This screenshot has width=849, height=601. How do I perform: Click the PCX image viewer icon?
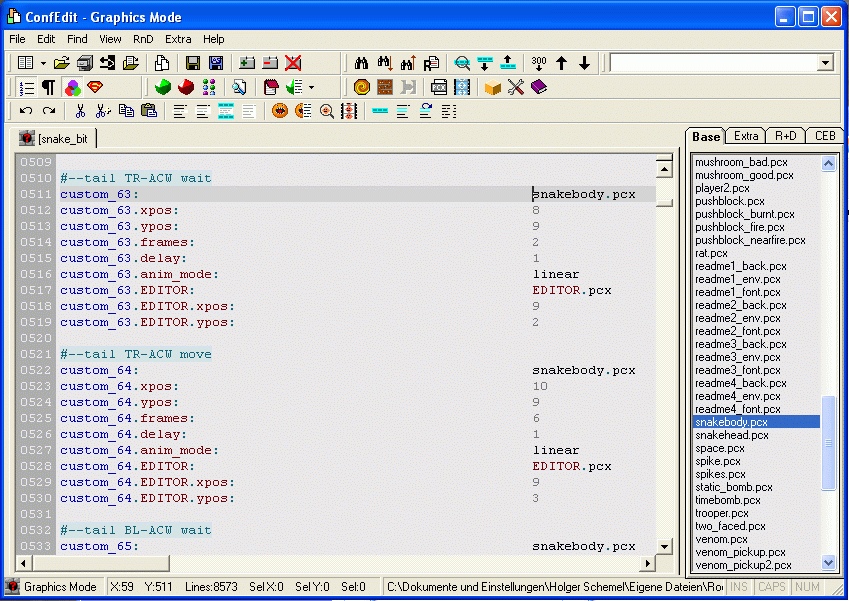(x=439, y=87)
